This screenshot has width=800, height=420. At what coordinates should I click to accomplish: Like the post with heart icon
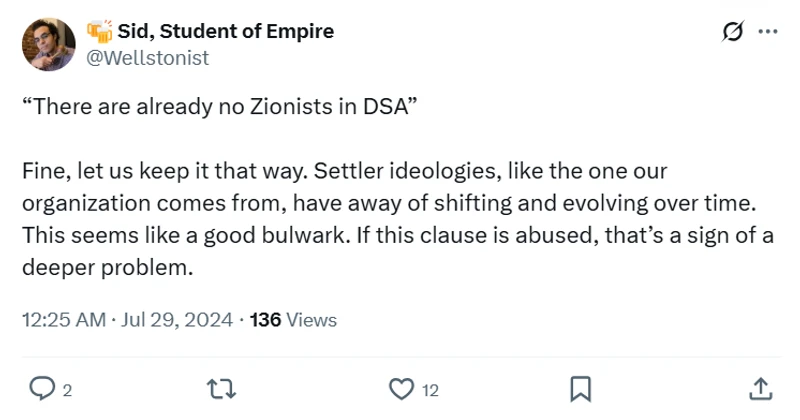pyautogui.click(x=401, y=387)
